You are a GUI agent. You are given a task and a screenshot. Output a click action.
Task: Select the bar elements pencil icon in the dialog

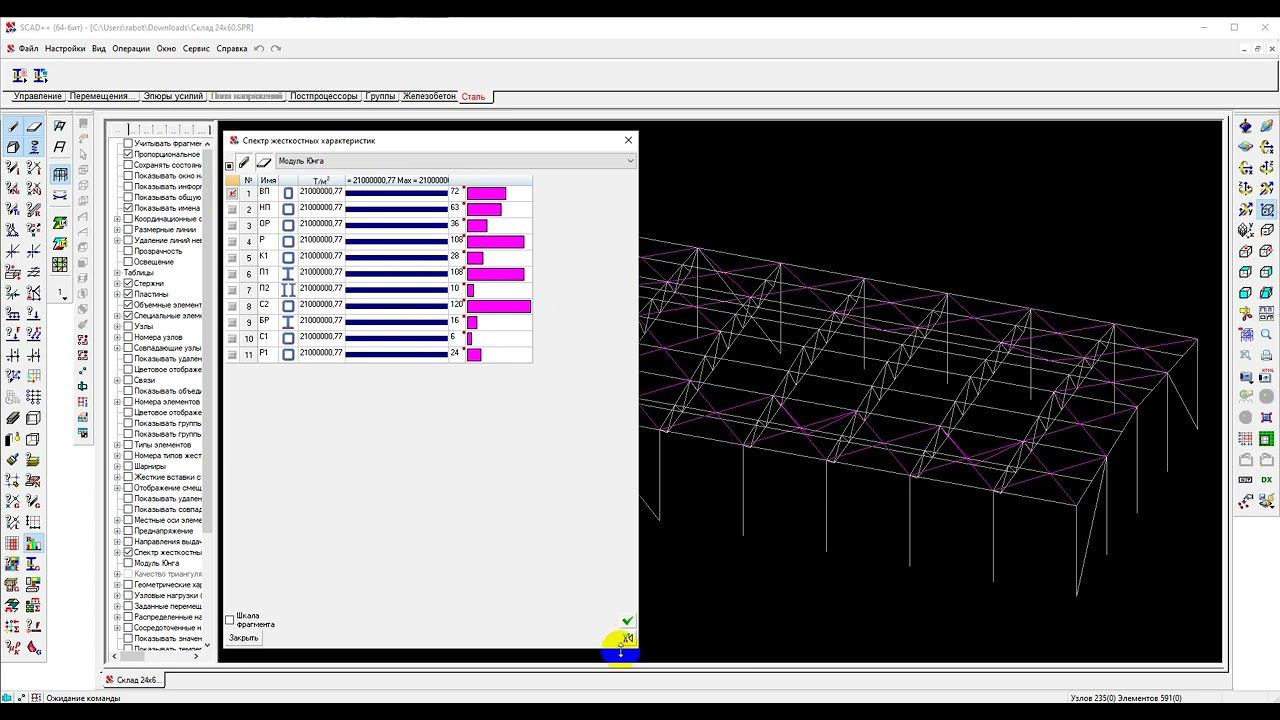tap(244, 161)
